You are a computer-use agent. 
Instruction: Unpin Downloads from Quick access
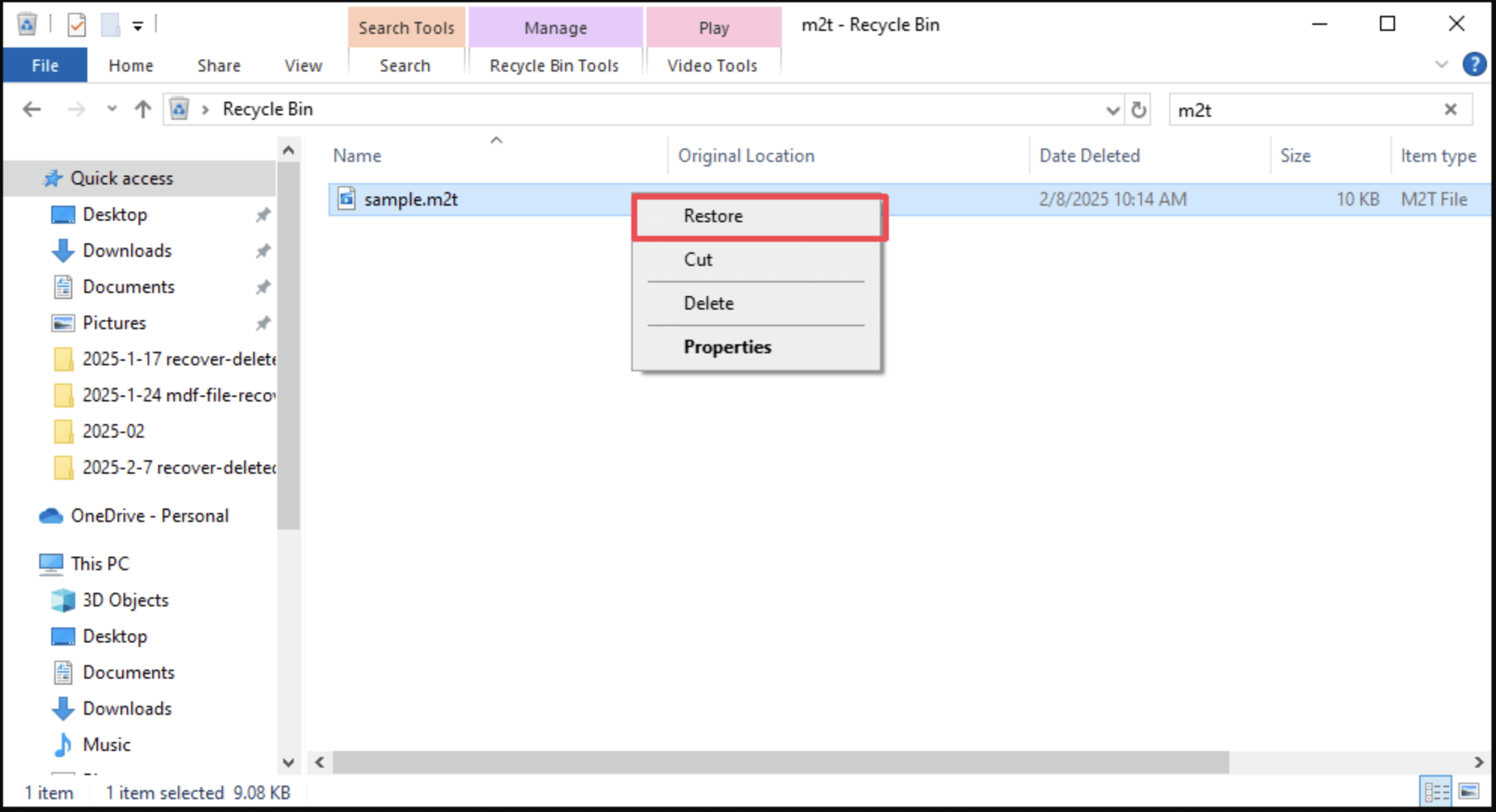coord(263,250)
